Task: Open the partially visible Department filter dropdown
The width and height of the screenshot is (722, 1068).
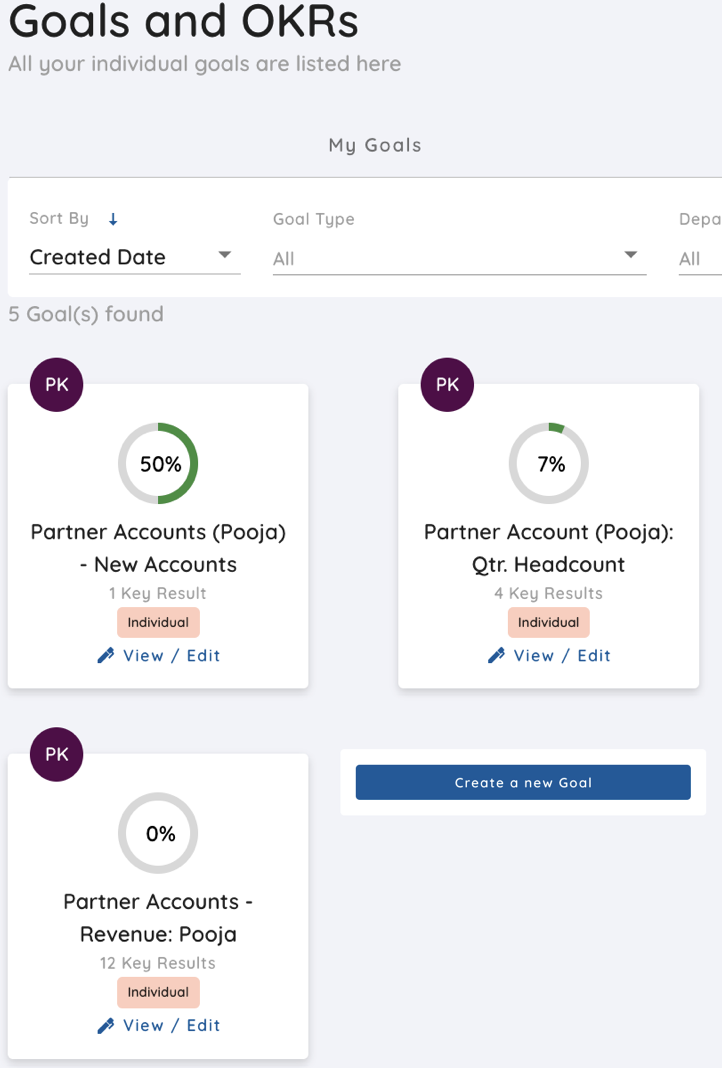Action: coord(699,259)
